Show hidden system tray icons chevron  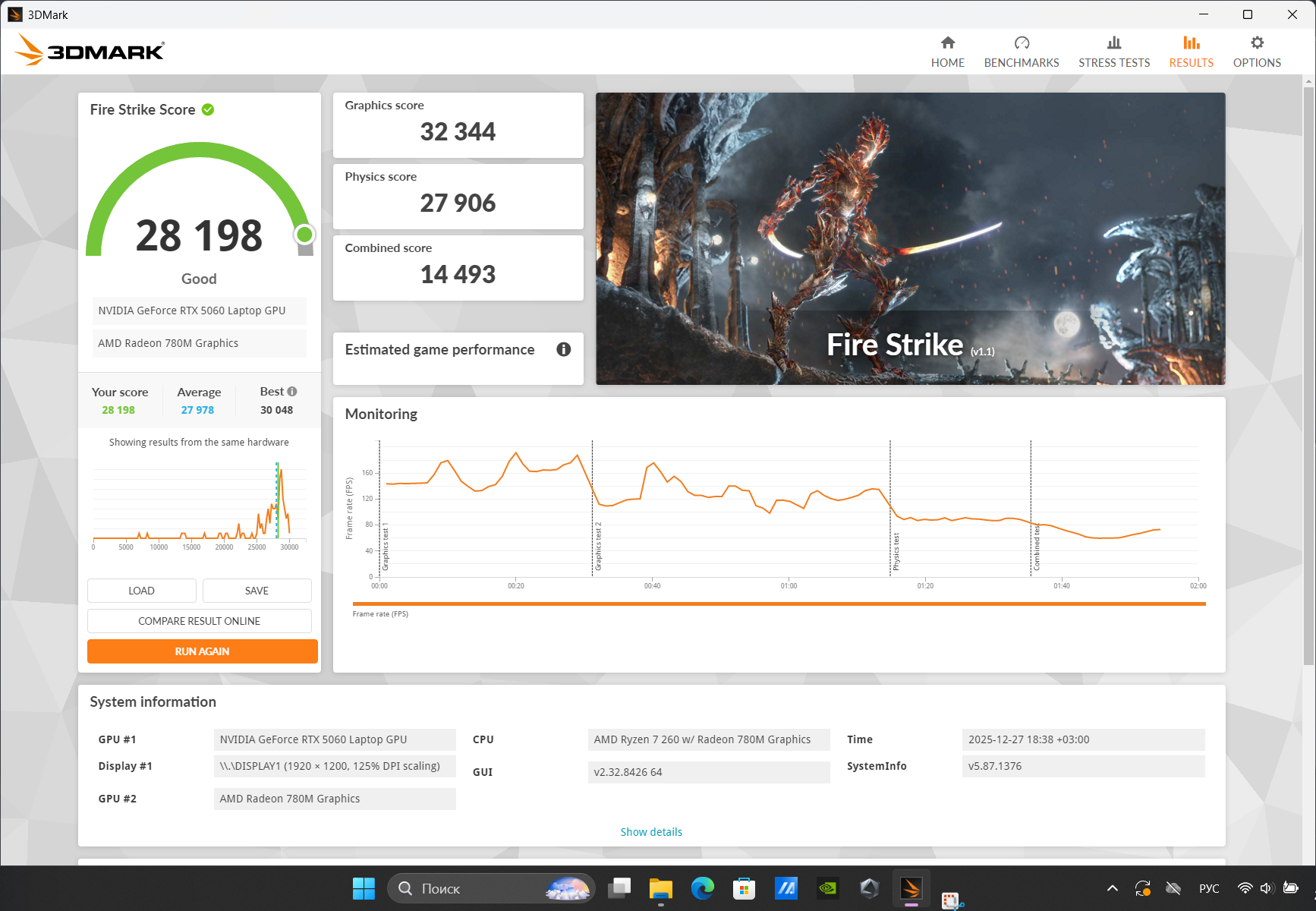click(x=1112, y=888)
